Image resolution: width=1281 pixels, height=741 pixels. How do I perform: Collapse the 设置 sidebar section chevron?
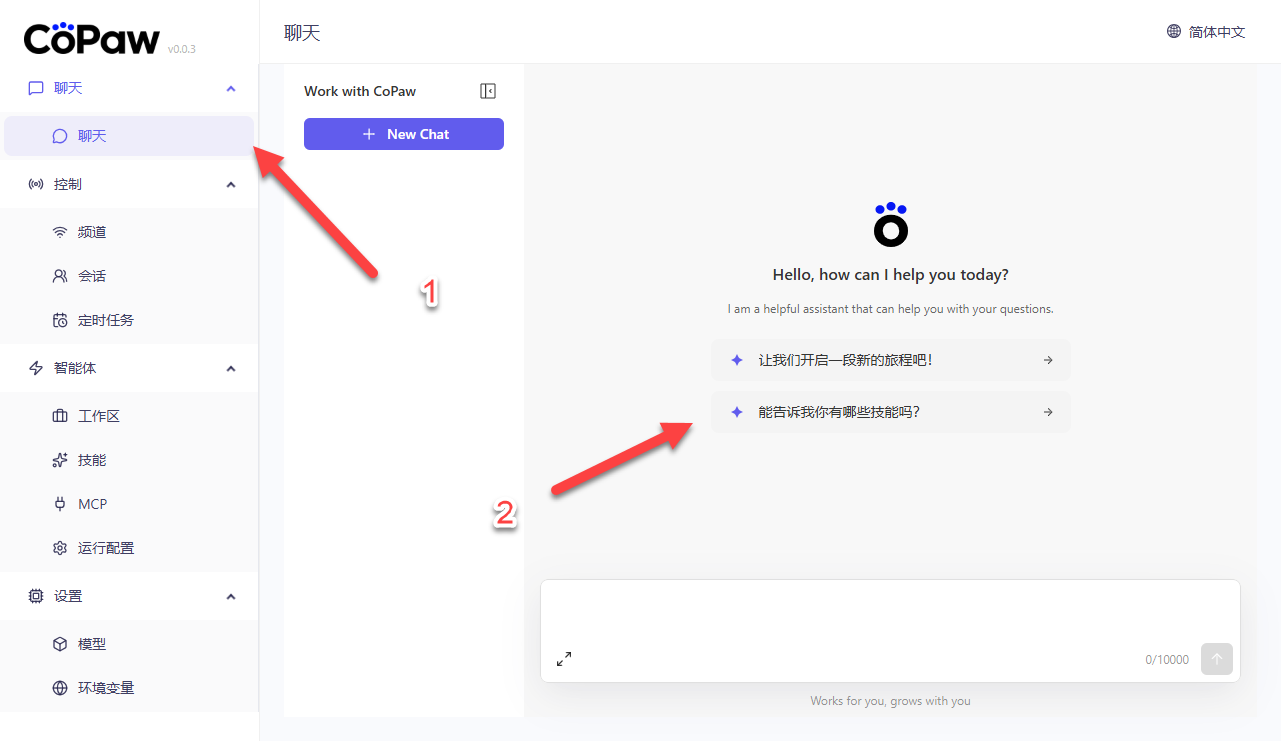[x=231, y=596]
